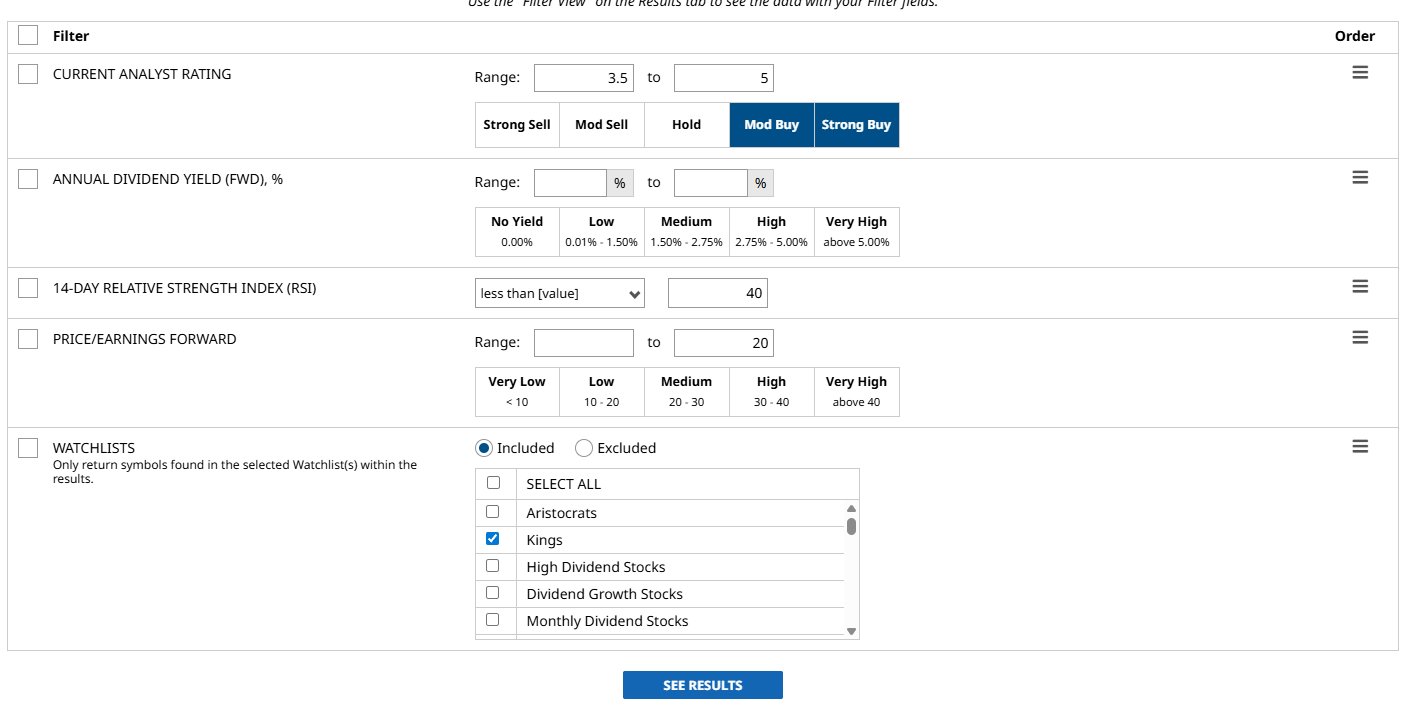
Task: Click reorder handle for Watchlists filter
Action: pos(1360,446)
